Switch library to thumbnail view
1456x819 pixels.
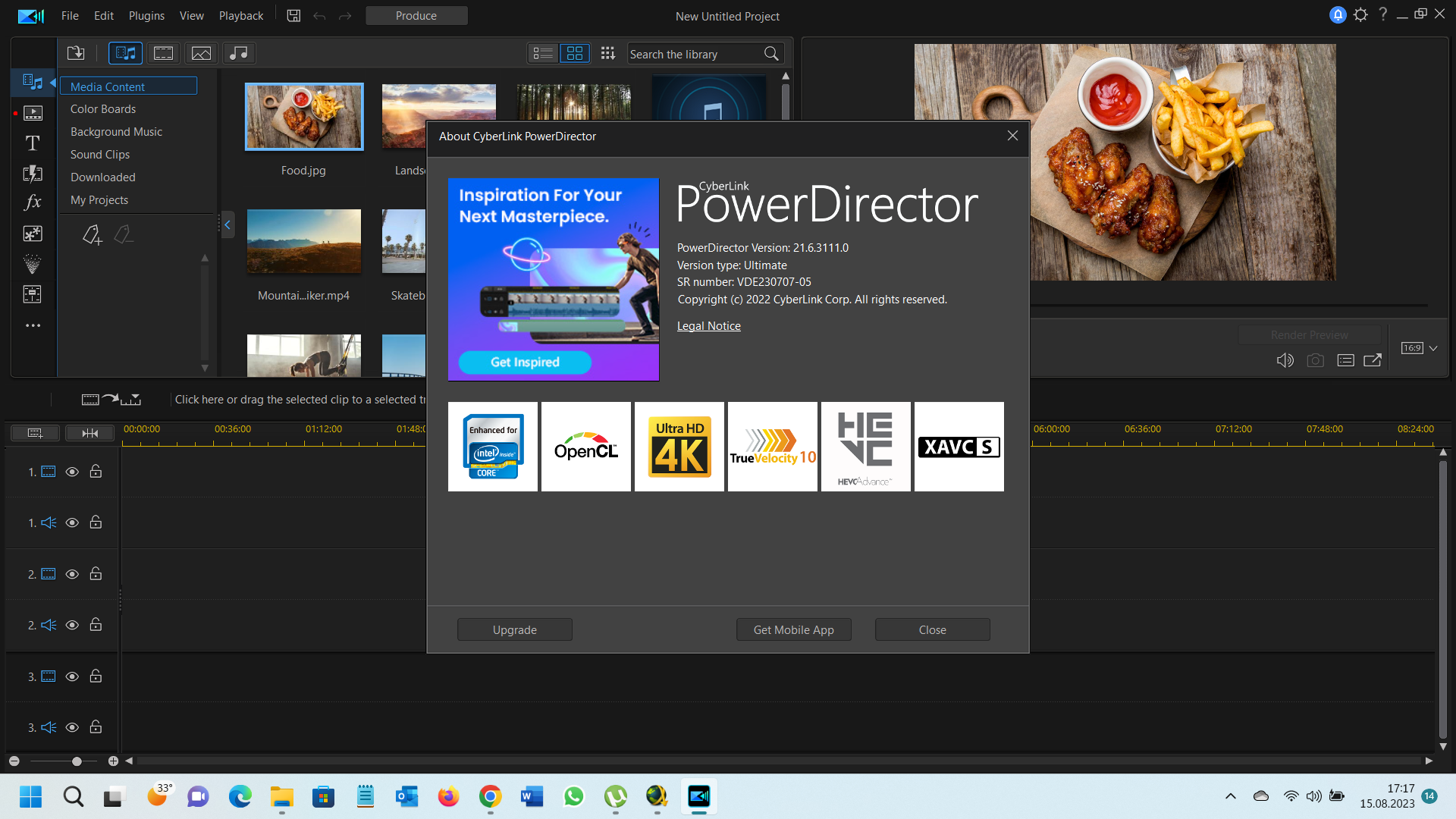[575, 53]
